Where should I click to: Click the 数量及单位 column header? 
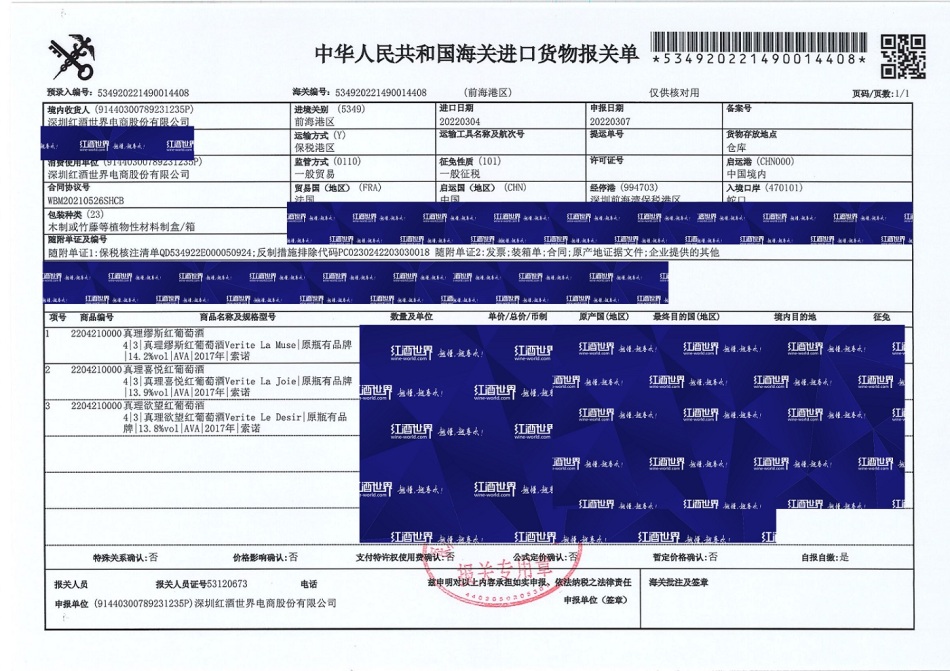coord(411,317)
